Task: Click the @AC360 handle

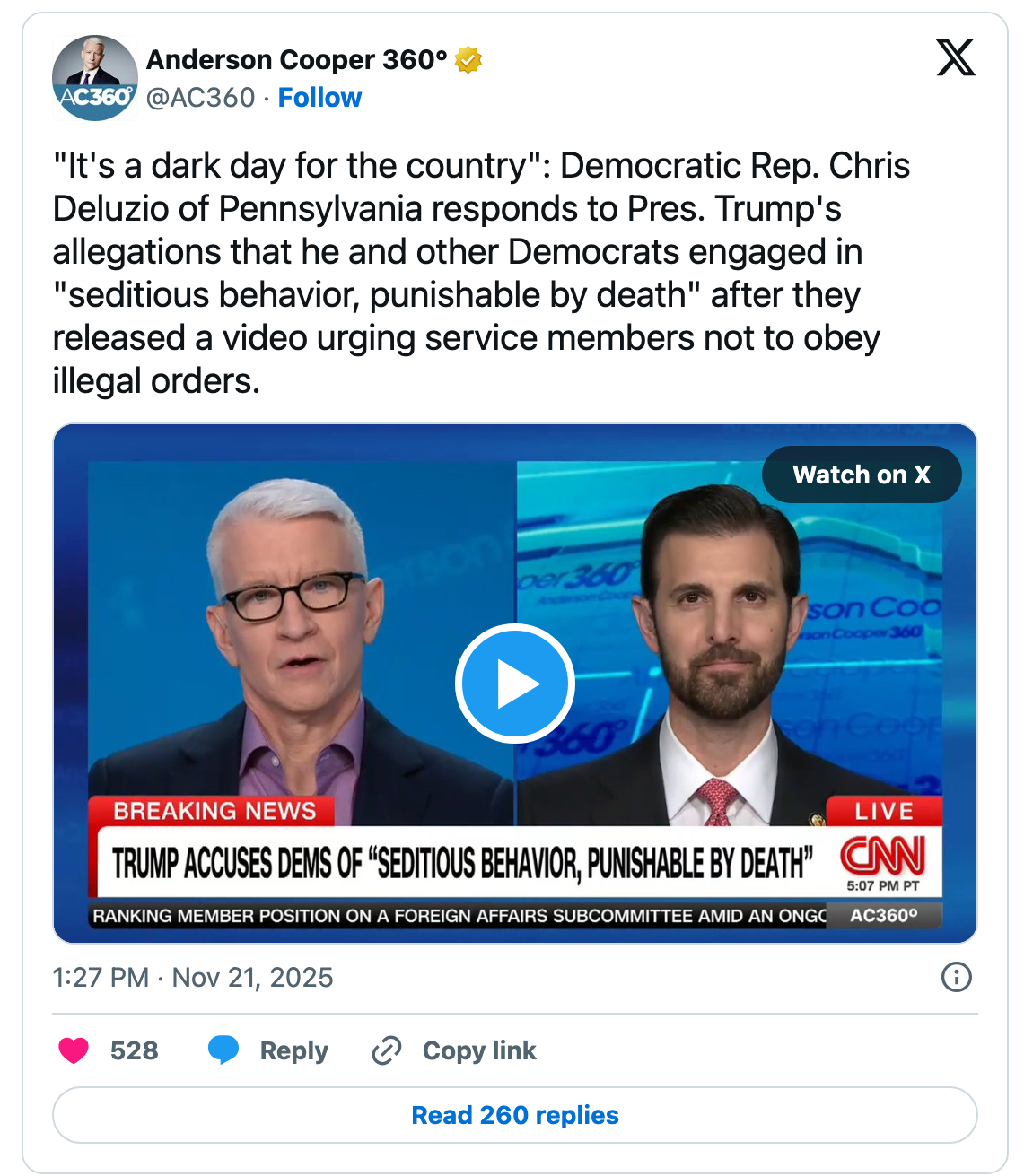Action: click(201, 97)
